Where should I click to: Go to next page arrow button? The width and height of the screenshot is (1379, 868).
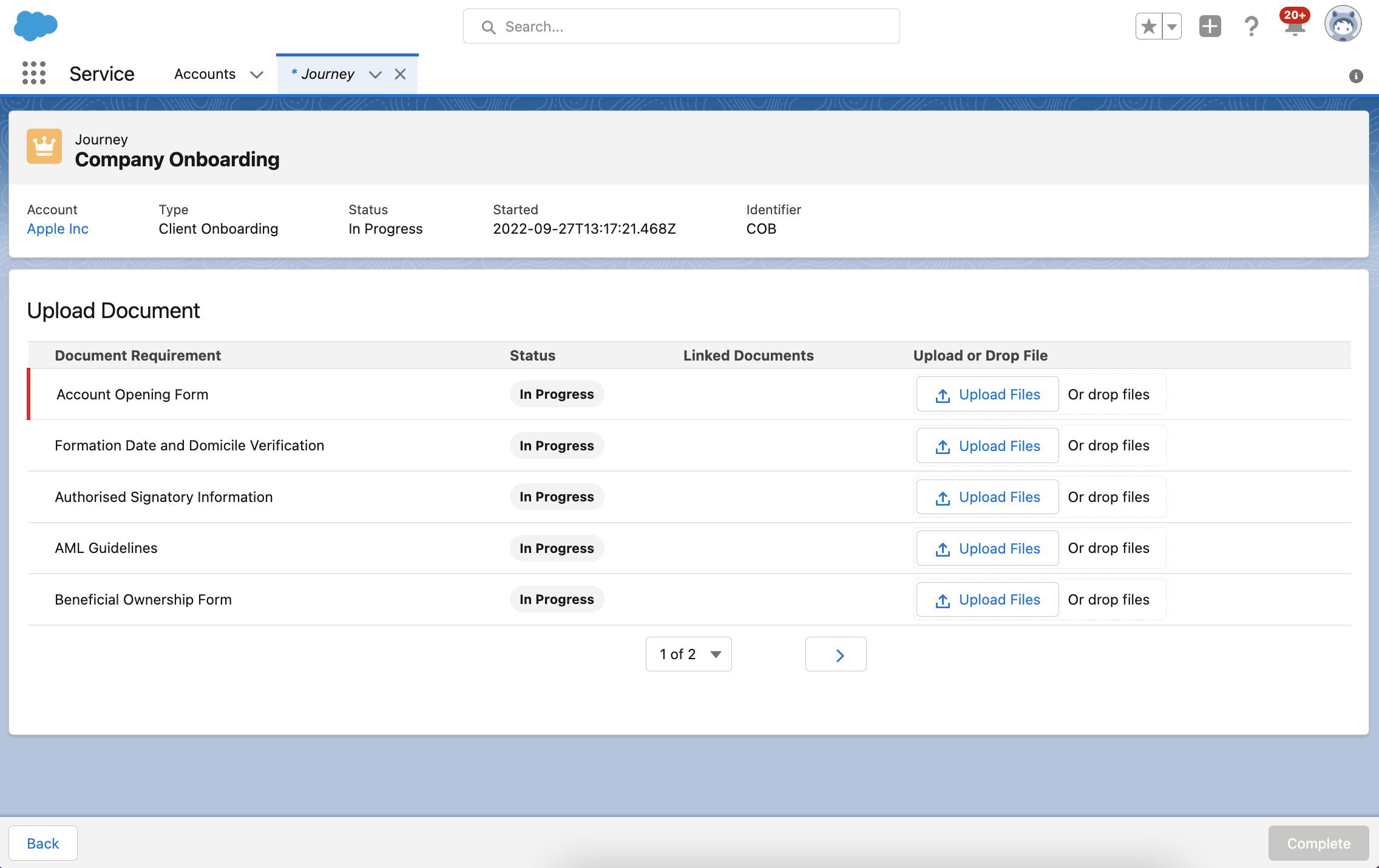click(x=836, y=654)
